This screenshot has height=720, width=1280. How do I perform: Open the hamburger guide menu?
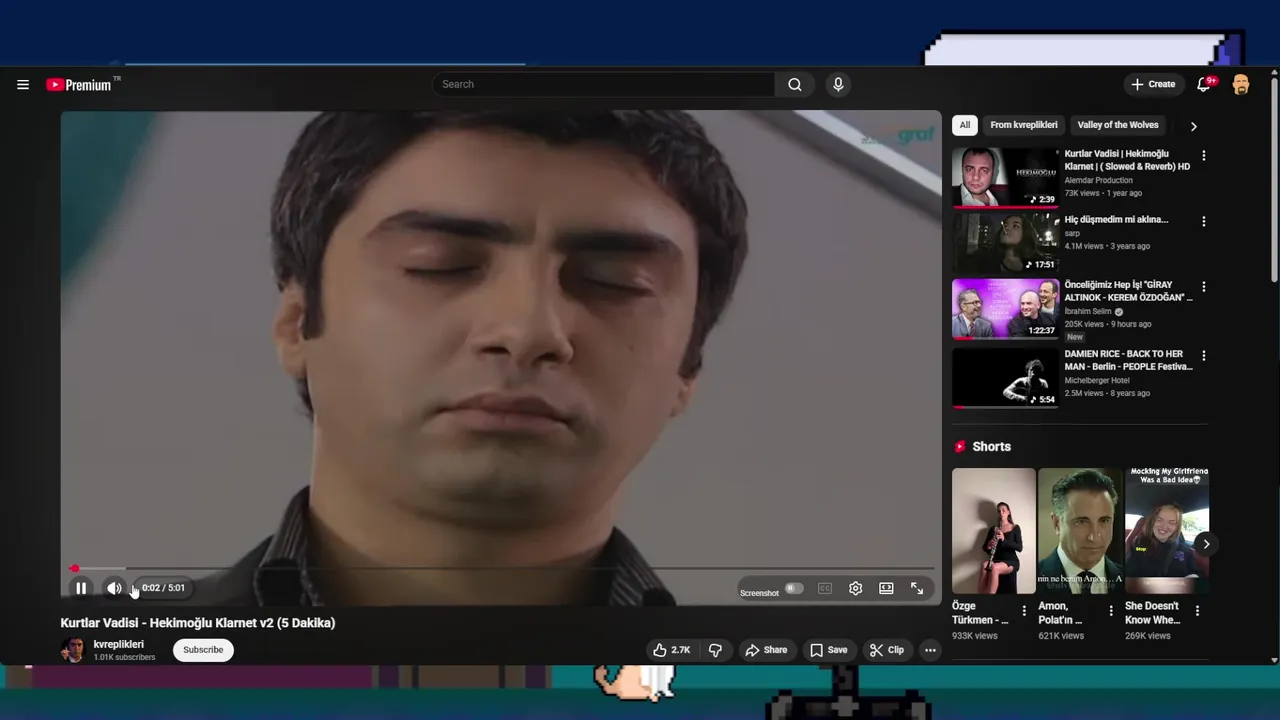point(23,85)
